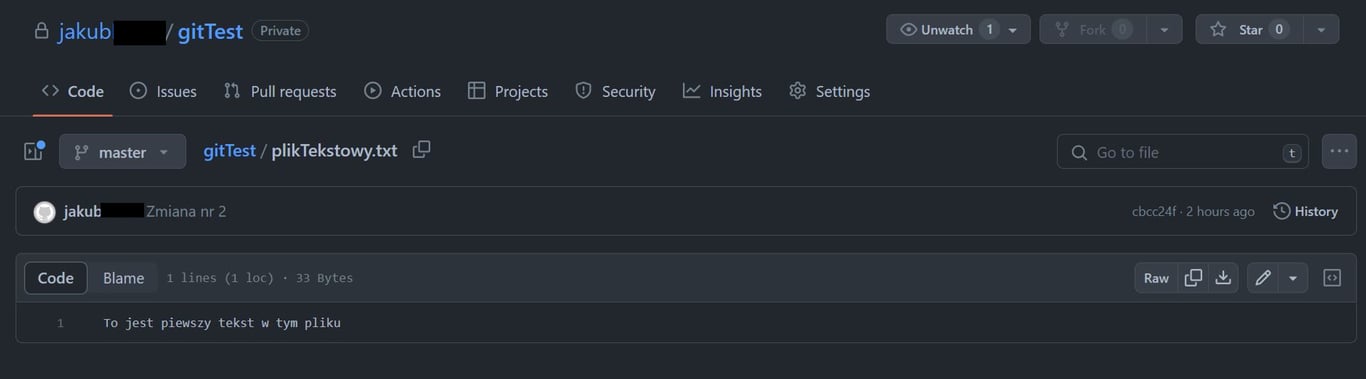Toggle Unwatch for this repository
1366x379 pixels.
(x=946, y=30)
